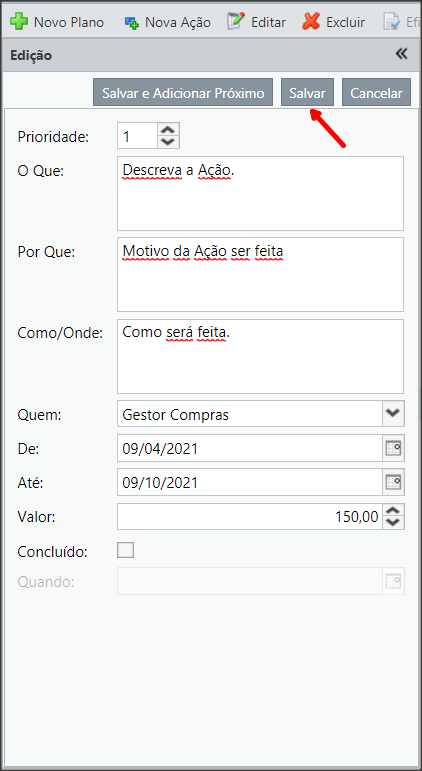Click the Editar pencil icon
This screenshot has height=771, width=422.
pyautogui.click(x=236, y=22)
